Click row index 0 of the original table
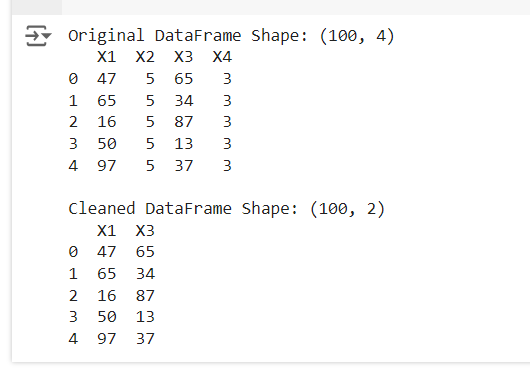This screenshot has height=370, width=530. coord(73,79)
